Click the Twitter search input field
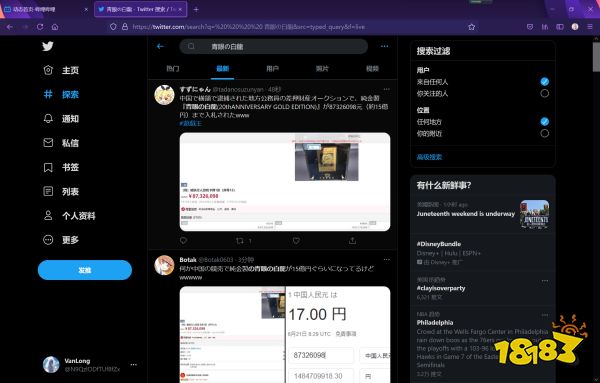Screen dimensions: 600x383 (x=274, y=46)
